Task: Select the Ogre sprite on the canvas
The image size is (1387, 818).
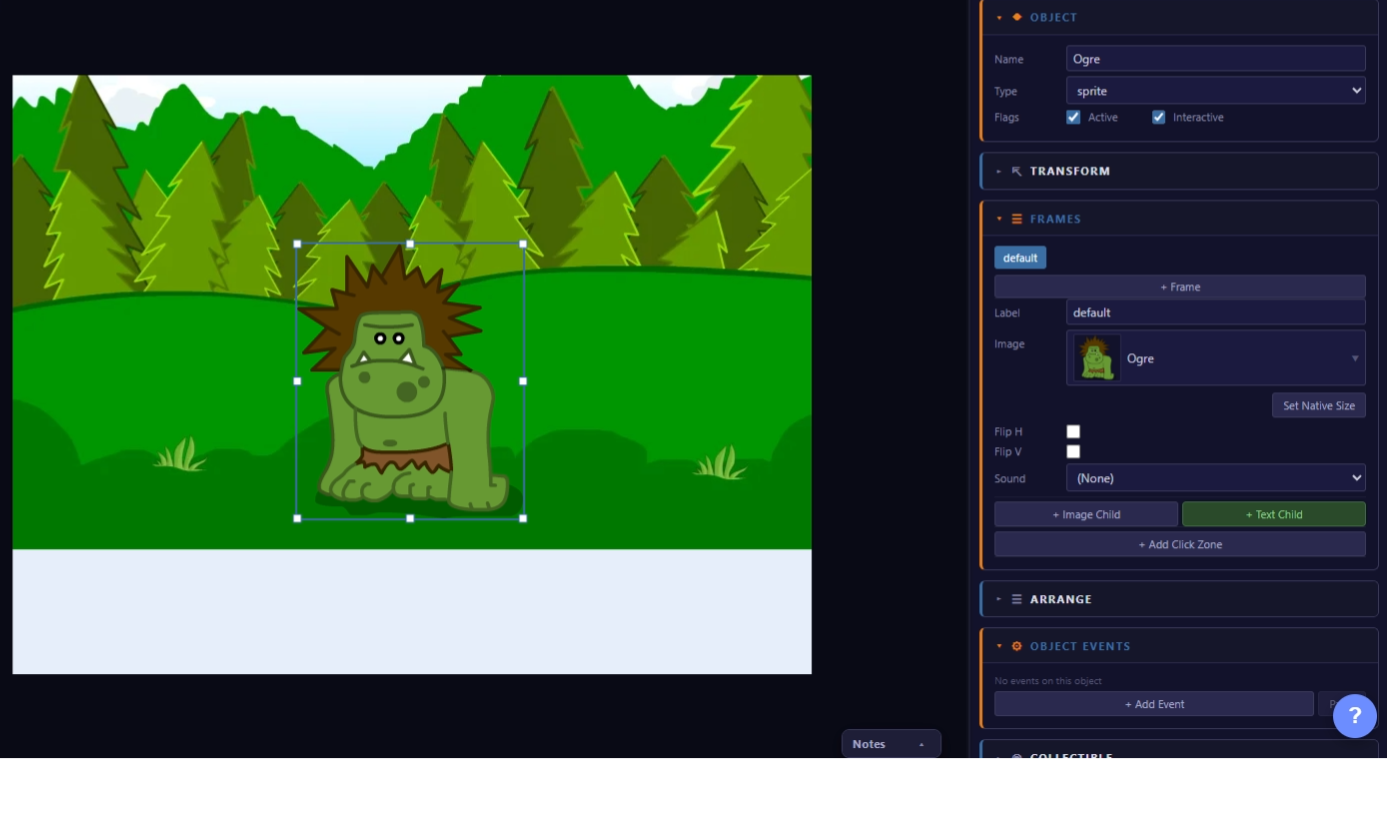Action: [x=410, y=381]
